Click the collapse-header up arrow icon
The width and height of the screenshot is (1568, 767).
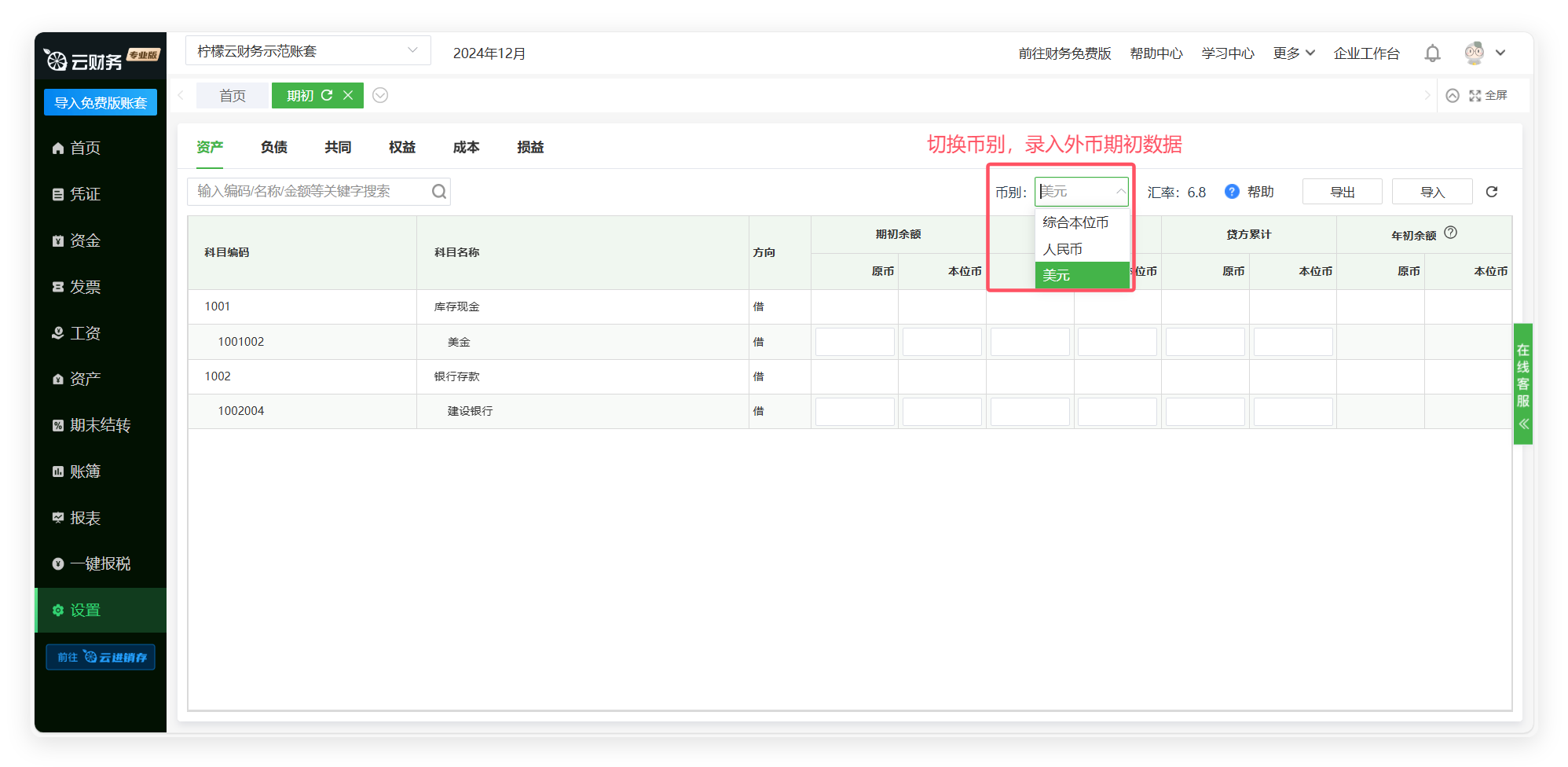pos(1453,96)
